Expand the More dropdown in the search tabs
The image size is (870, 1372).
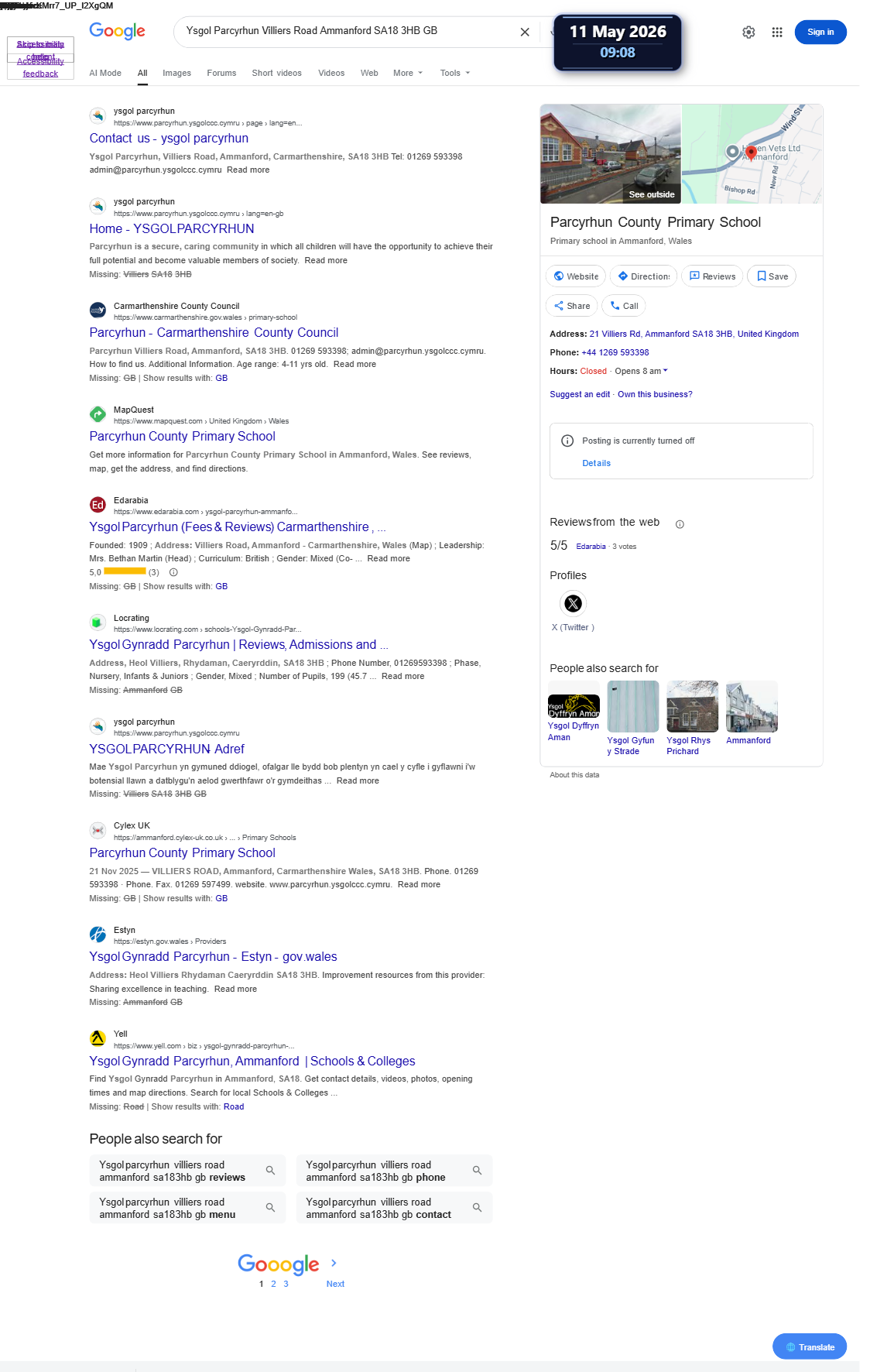click(408, 73)
